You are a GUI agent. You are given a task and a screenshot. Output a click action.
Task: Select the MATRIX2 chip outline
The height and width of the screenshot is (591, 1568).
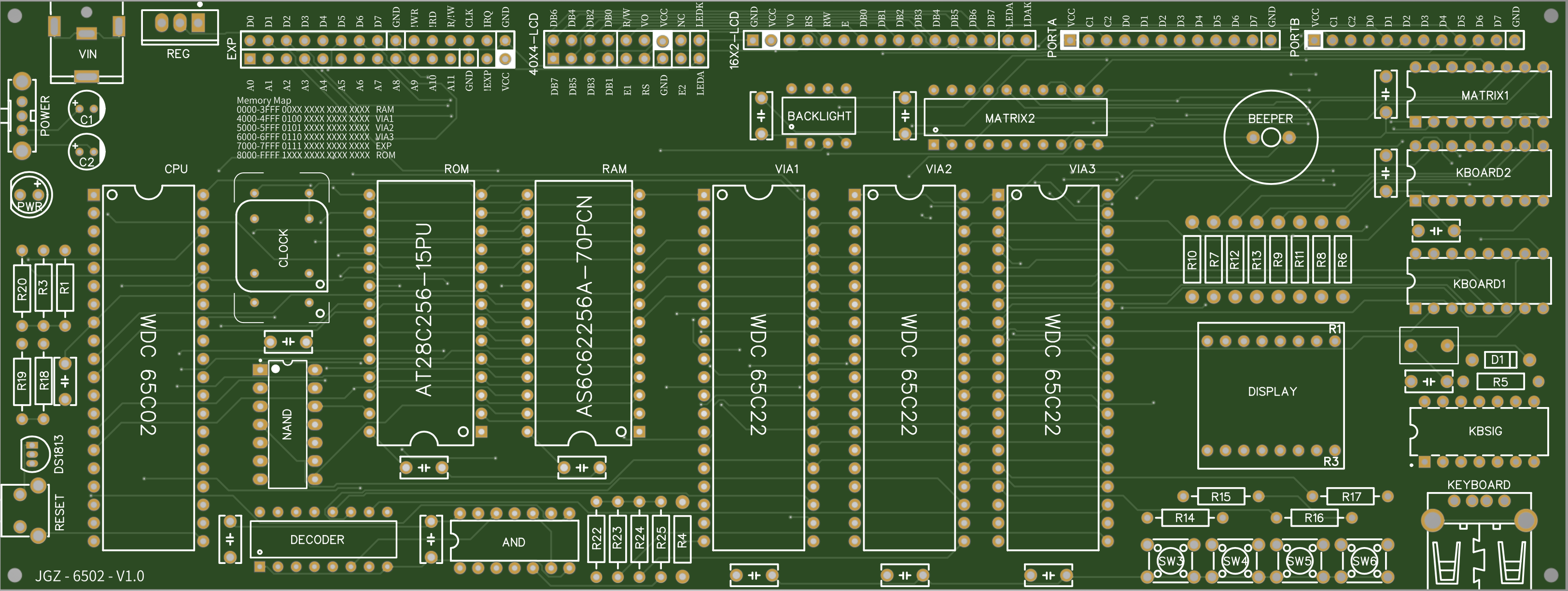[x=1014, y=118]
